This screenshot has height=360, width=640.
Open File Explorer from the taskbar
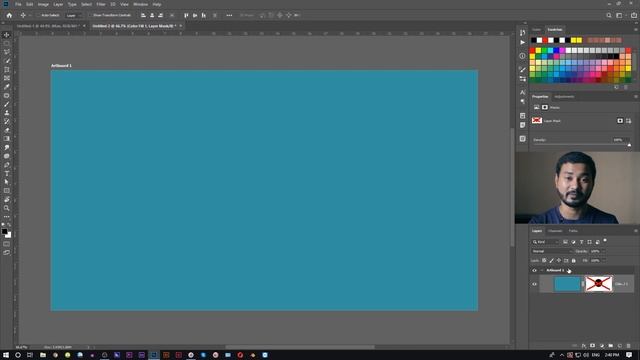click(43, 355)
